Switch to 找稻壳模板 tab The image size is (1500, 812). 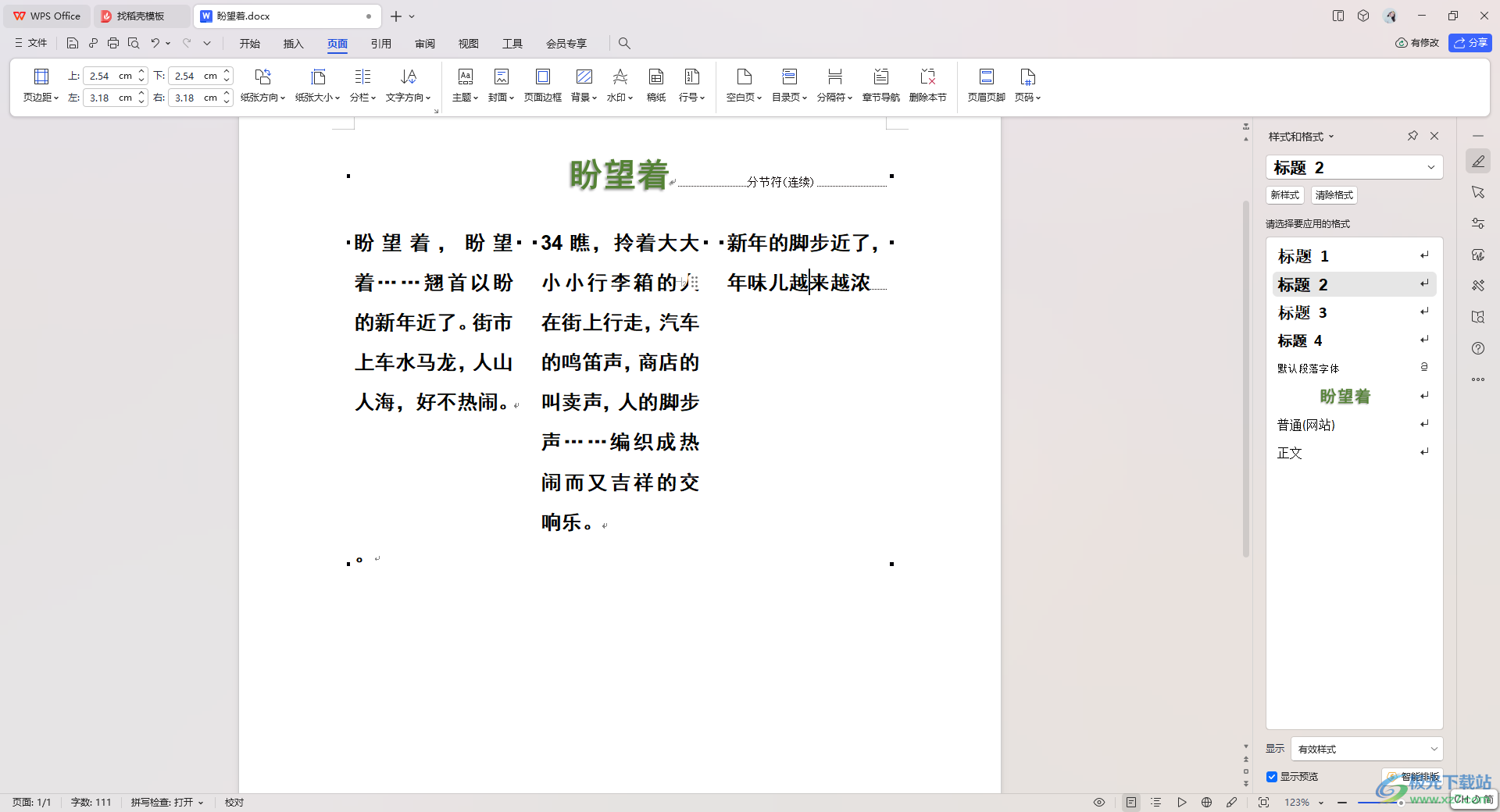coord(141,16)
